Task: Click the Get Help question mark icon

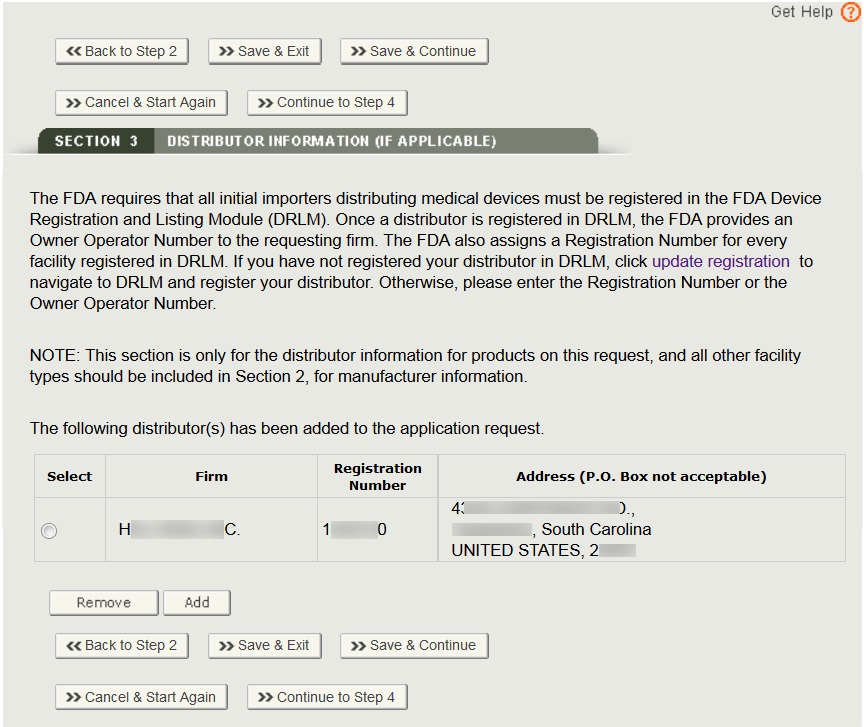Action: point(849,12)
